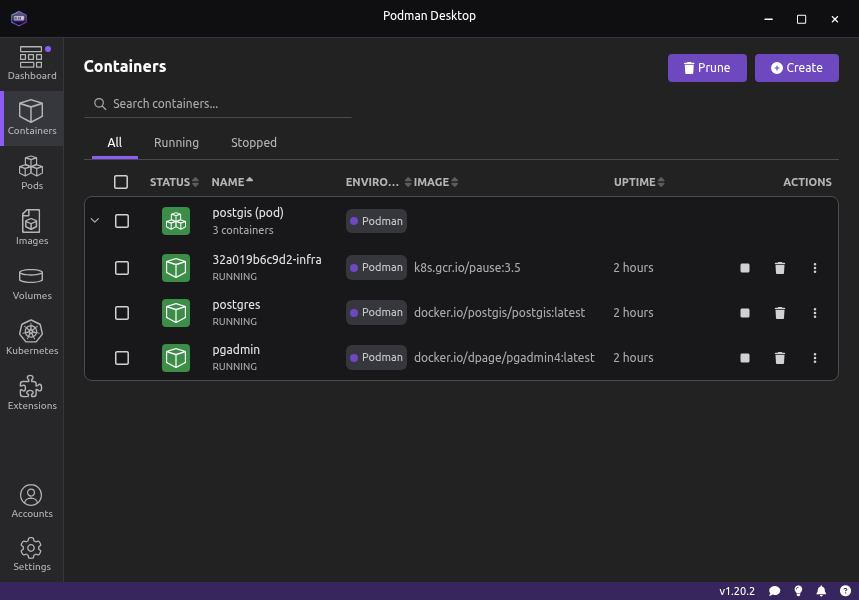Open the Images section
The height and width of the screenshot is (600, 859).
[32, 228]
